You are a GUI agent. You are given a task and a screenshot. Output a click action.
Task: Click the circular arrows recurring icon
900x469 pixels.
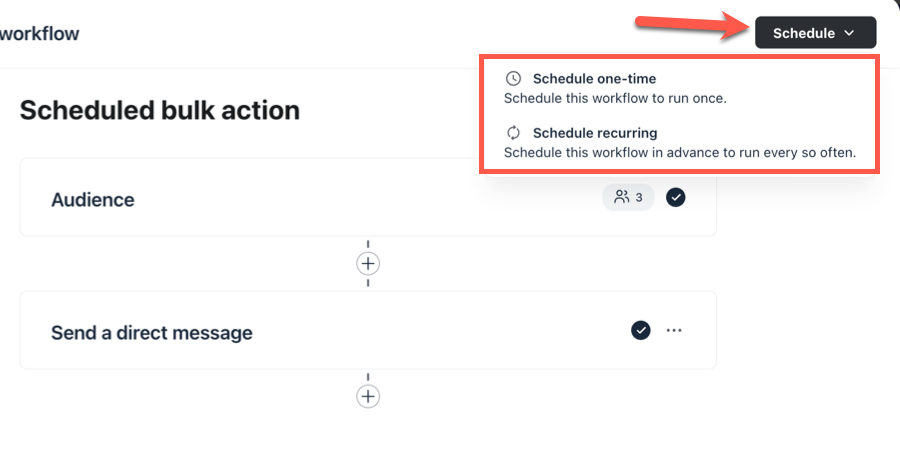pos(514,132)
